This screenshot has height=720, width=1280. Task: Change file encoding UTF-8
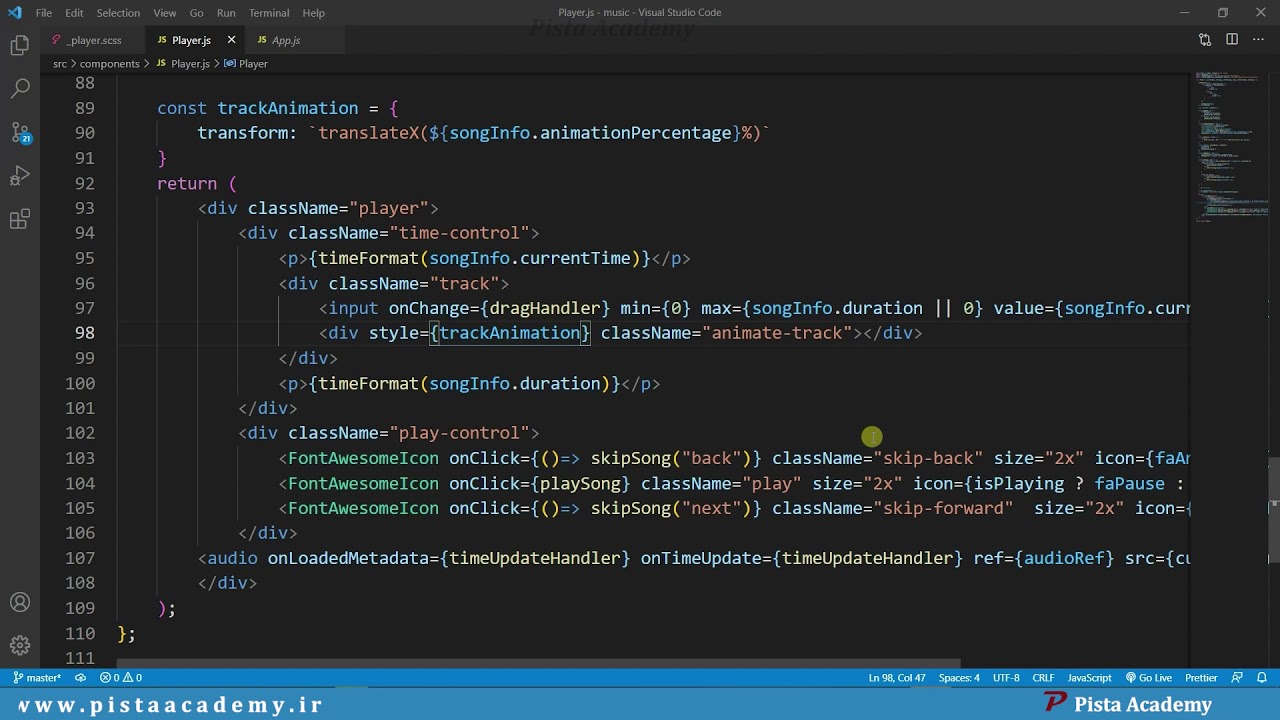pyautogui.click(x=1006, y=678)
